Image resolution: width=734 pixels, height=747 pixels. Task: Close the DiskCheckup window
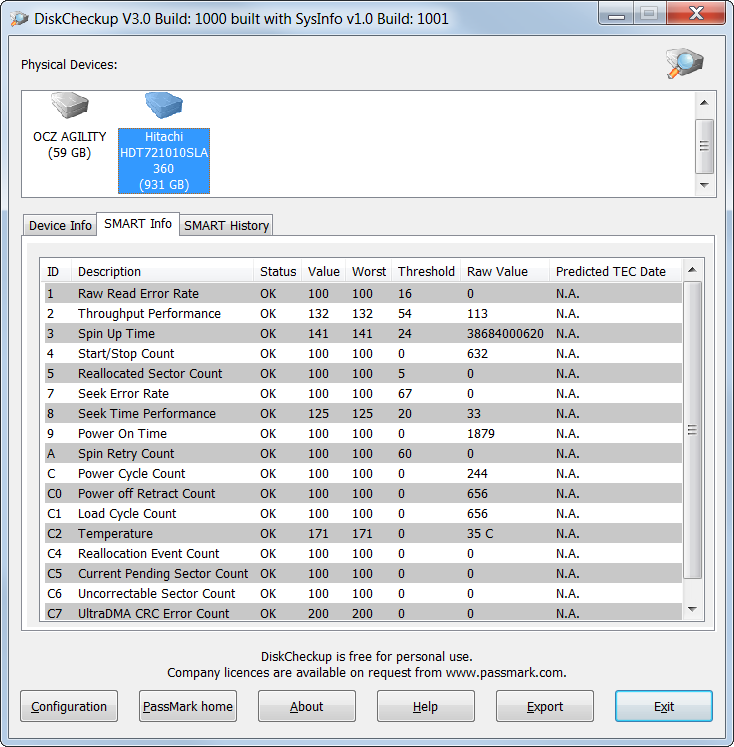point(696,13)
